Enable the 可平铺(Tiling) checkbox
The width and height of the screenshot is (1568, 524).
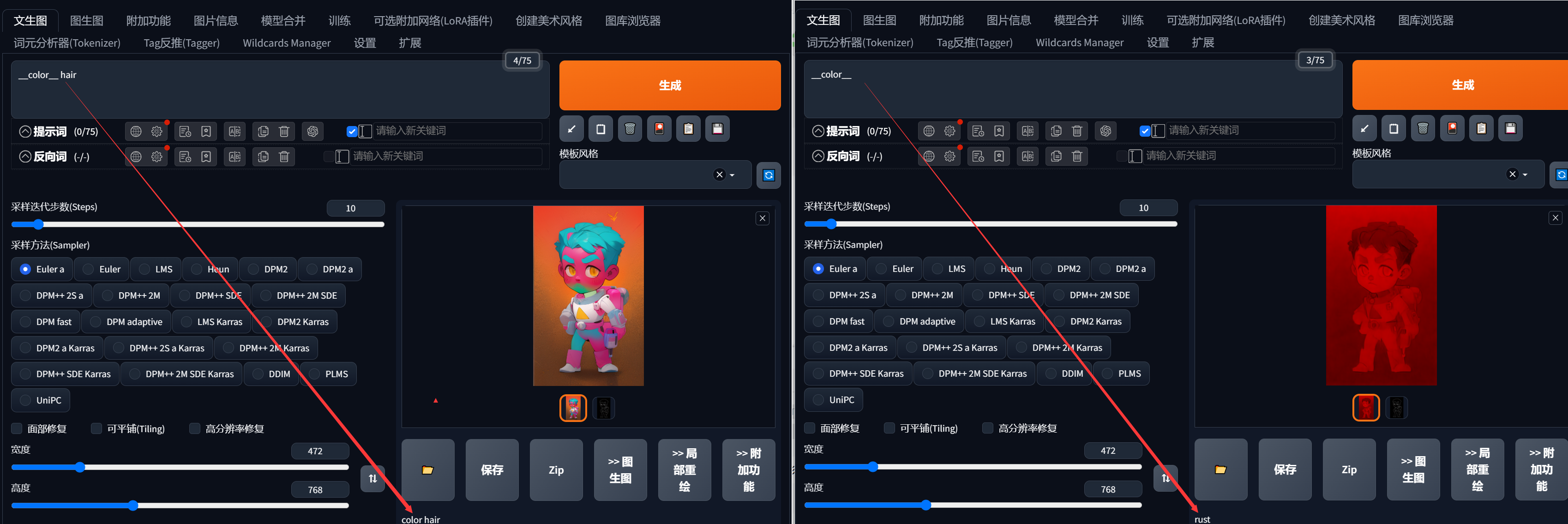click(96, 428)
